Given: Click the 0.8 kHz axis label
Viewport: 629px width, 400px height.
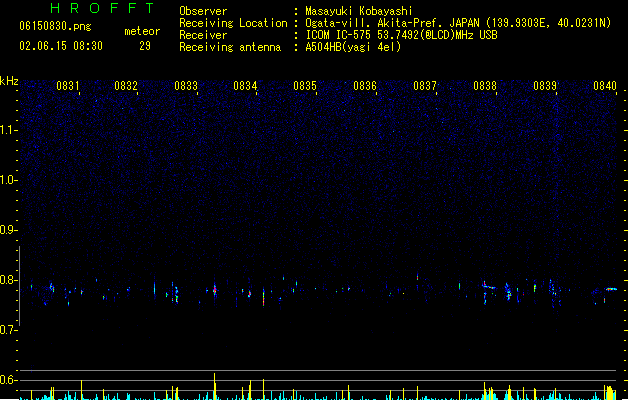Looking at the screenshot, I should click(8, 280).
